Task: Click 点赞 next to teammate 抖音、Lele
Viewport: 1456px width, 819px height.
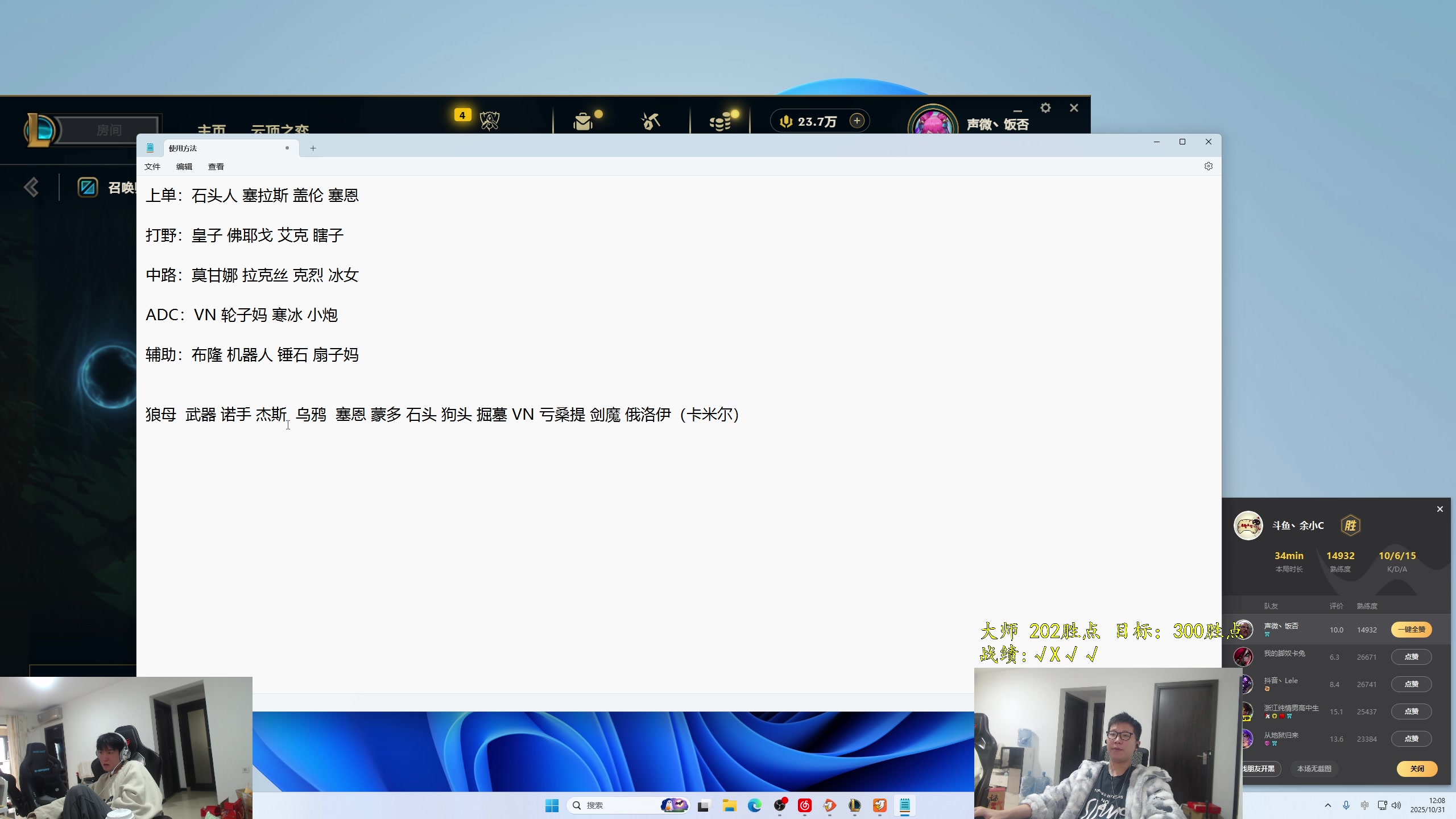Action: pos(1412,684)
